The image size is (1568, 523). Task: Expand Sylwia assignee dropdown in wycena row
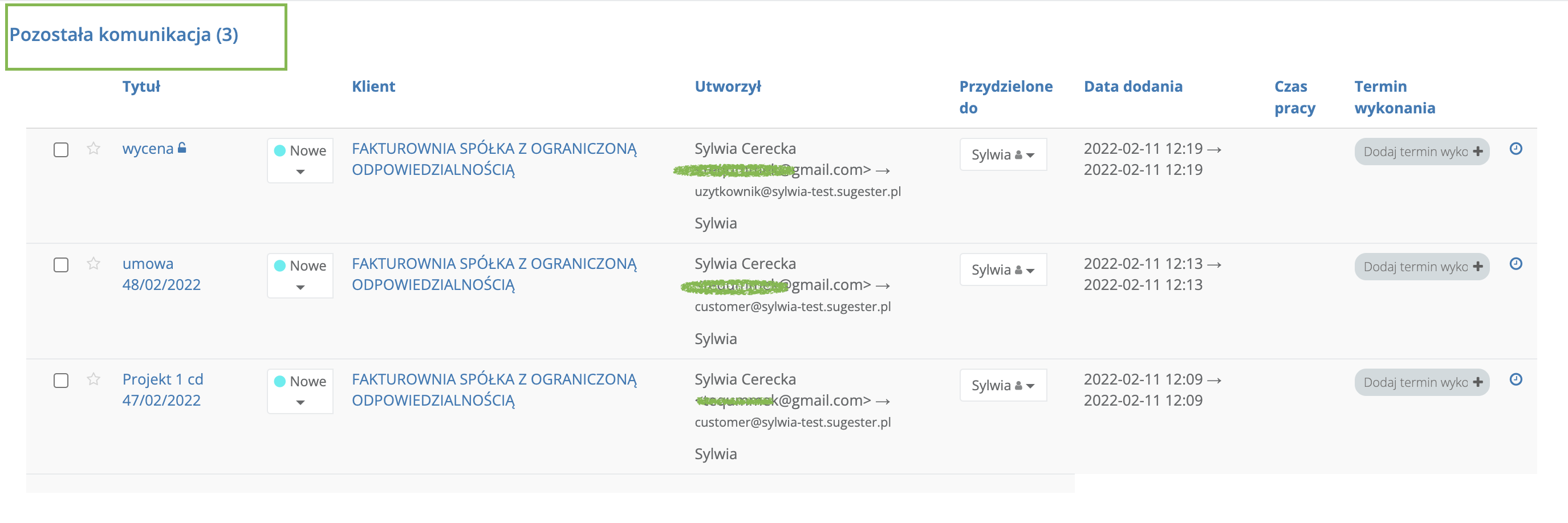pos(1002,154)
